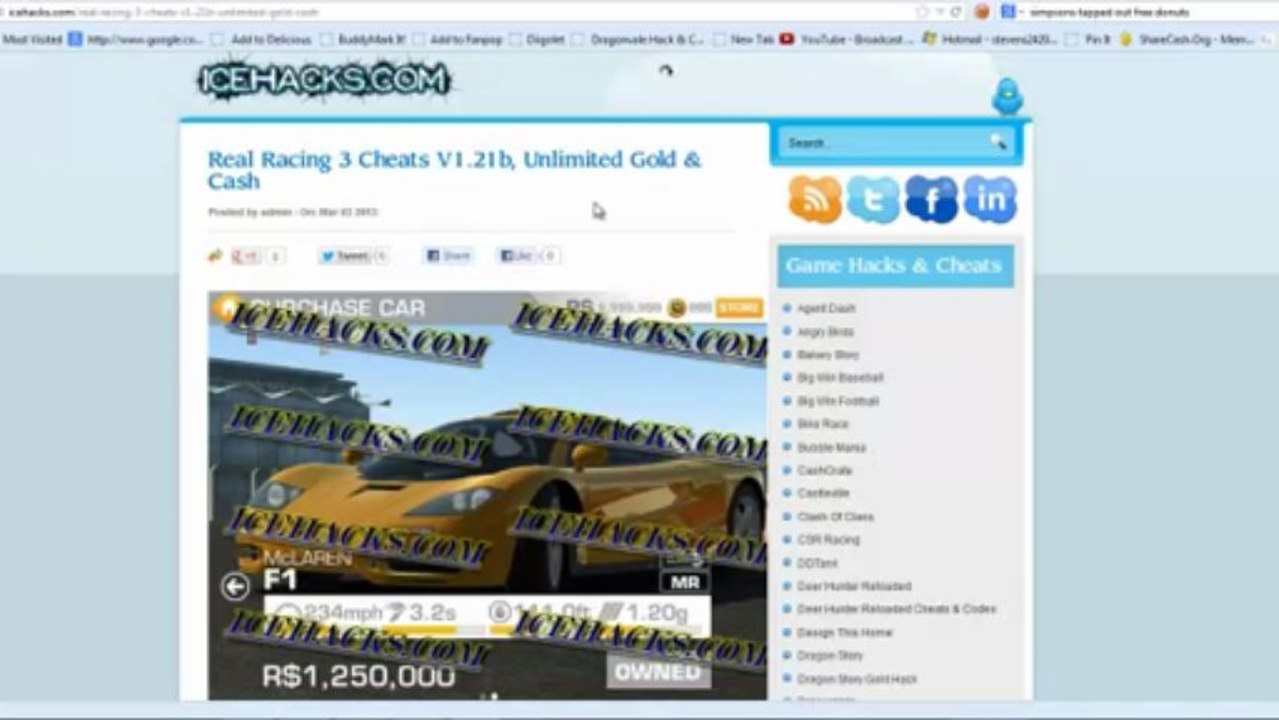The image size is (1279, 720).
Task: Open the Big Win Baseball link
Action: pos(840,378)
